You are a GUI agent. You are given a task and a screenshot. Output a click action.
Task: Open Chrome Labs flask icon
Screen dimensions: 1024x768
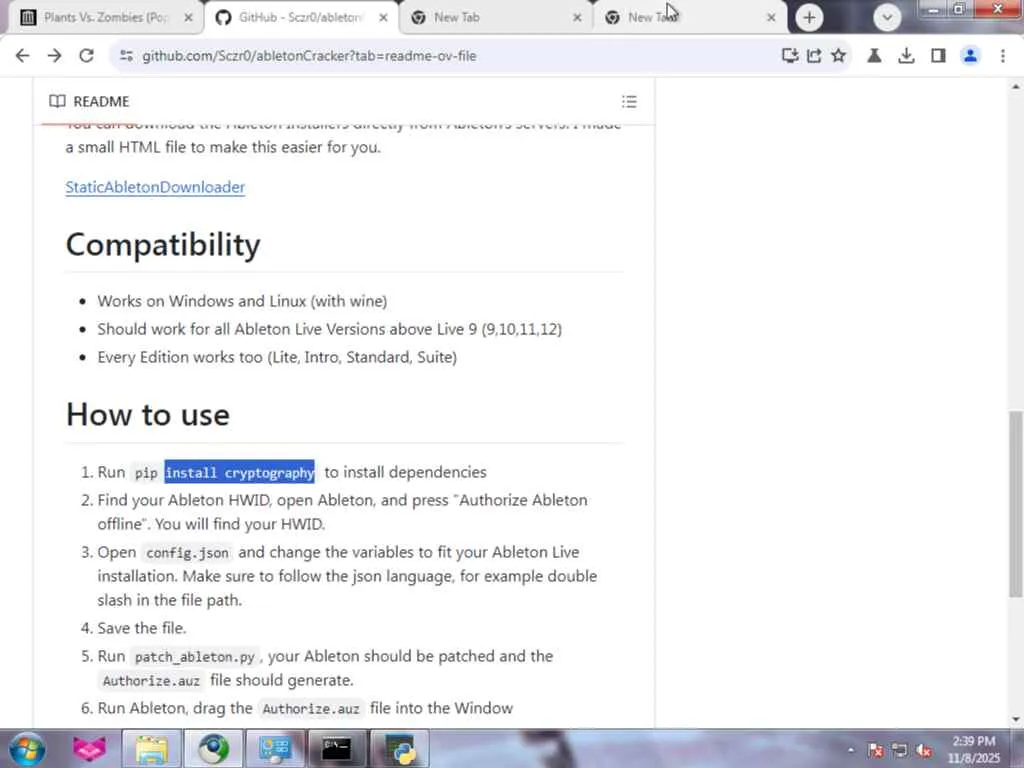[x=874, y=56]
